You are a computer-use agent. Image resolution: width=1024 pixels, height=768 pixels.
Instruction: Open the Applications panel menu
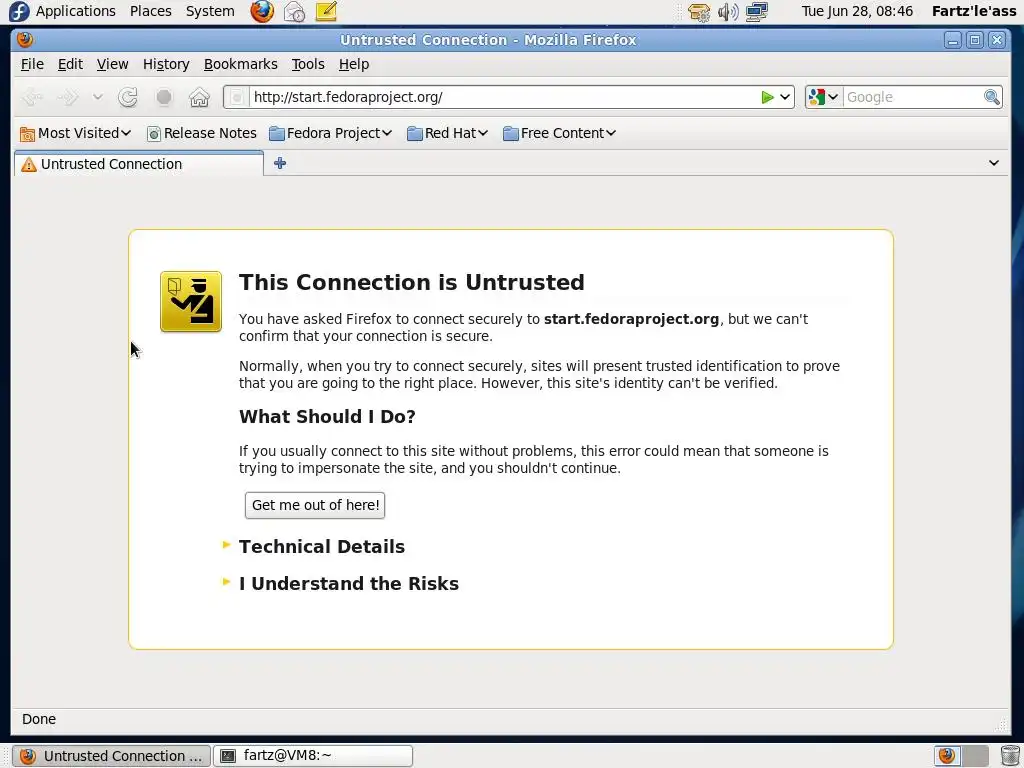tap(76, 11)
